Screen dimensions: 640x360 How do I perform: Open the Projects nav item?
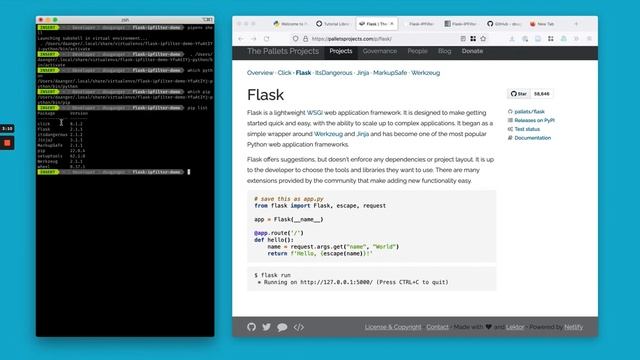coord(341,51)
